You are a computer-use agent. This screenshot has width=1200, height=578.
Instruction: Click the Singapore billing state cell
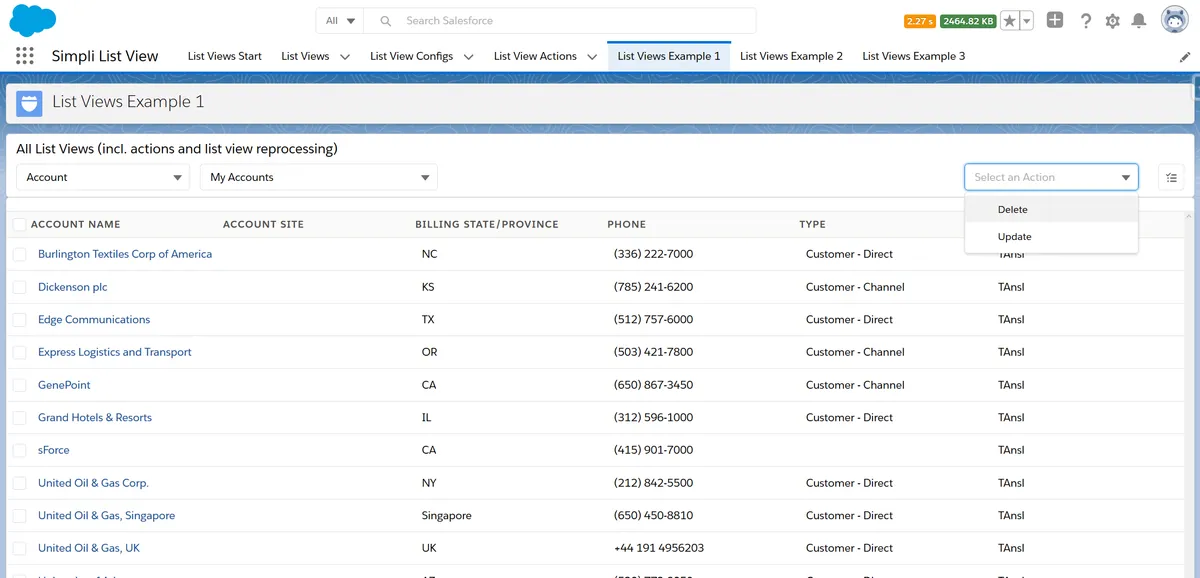[x=447, y=516]
